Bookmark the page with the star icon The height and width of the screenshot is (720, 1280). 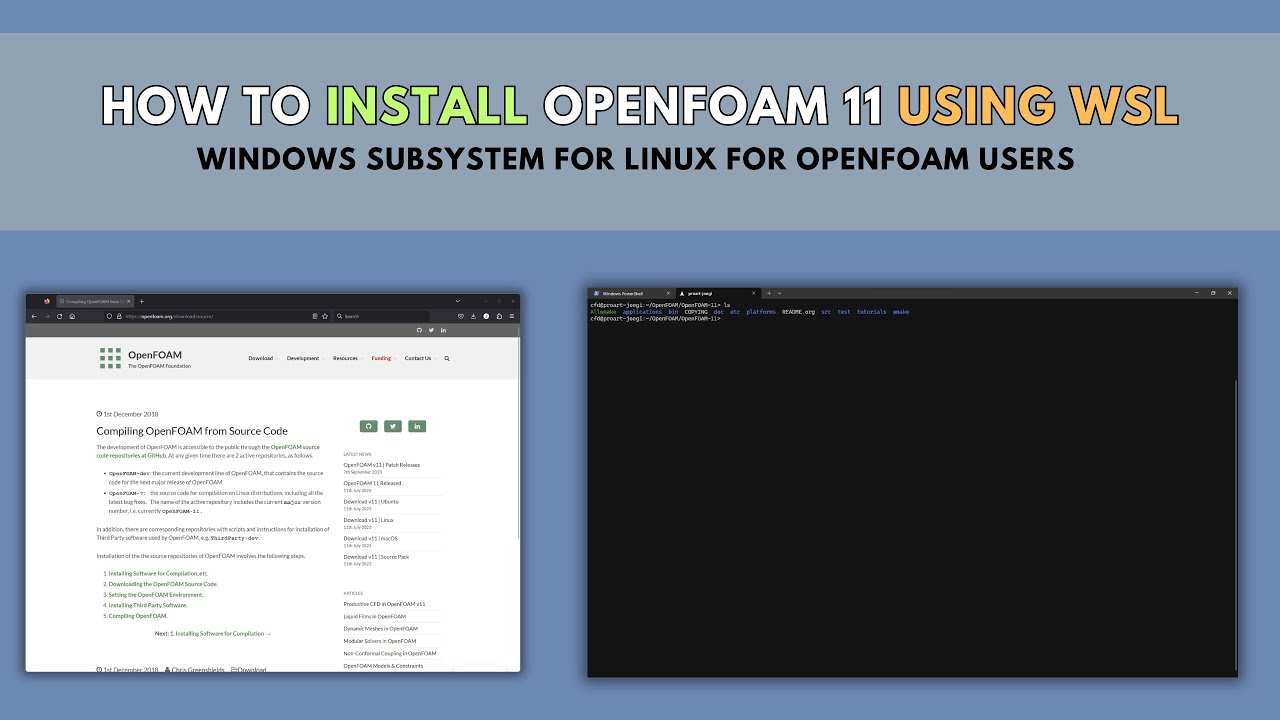pyautogui.click(x=325, y=316)
